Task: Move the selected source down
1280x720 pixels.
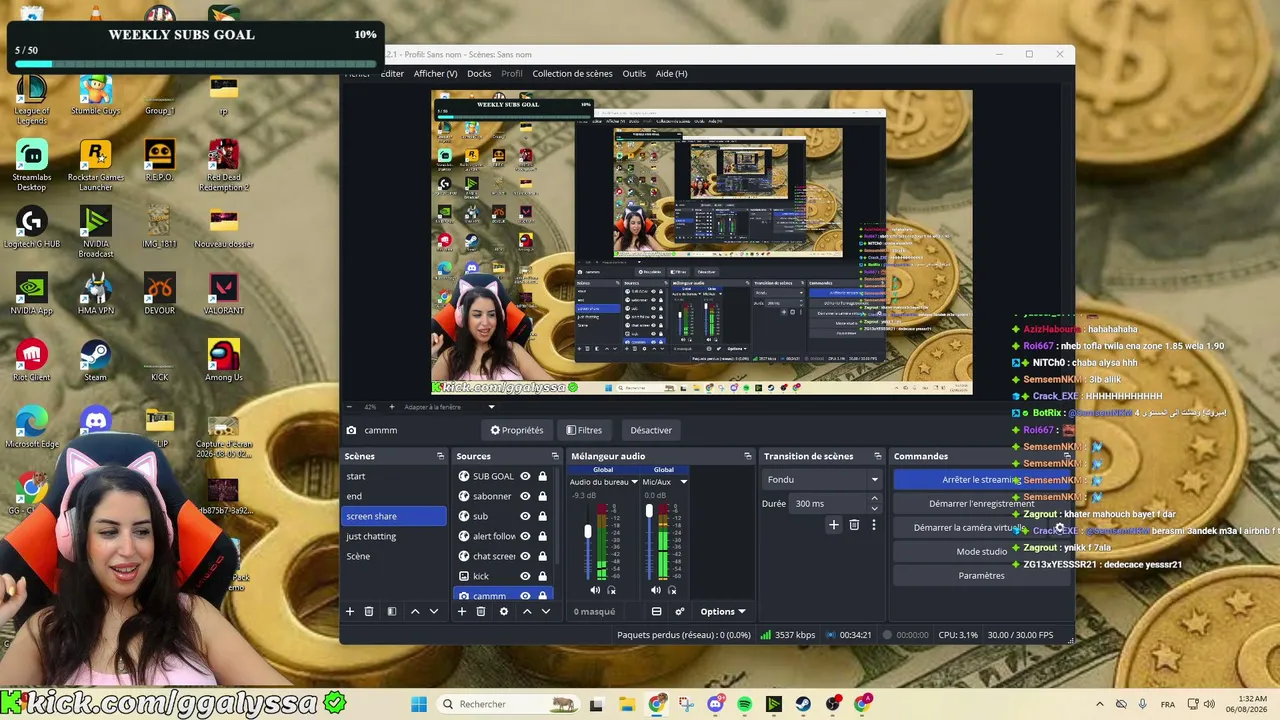Action: 545,611
